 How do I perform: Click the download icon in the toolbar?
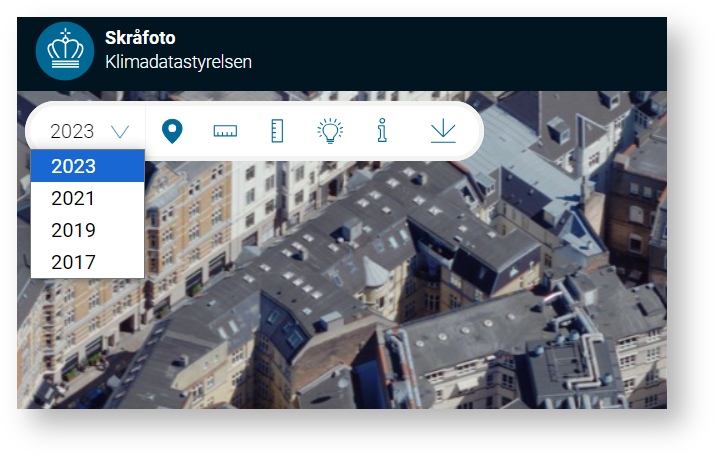443,131
